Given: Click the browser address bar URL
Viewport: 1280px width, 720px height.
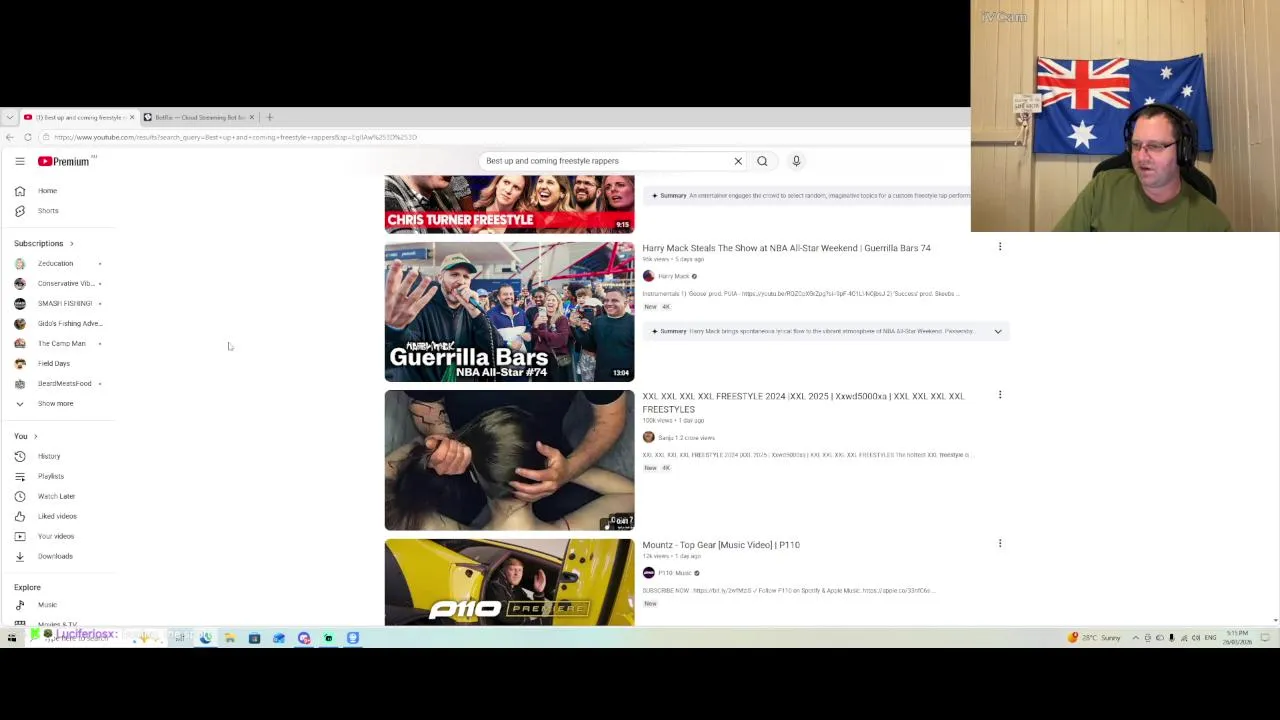Looking at the screenshot, I should [x=236, y=137].
